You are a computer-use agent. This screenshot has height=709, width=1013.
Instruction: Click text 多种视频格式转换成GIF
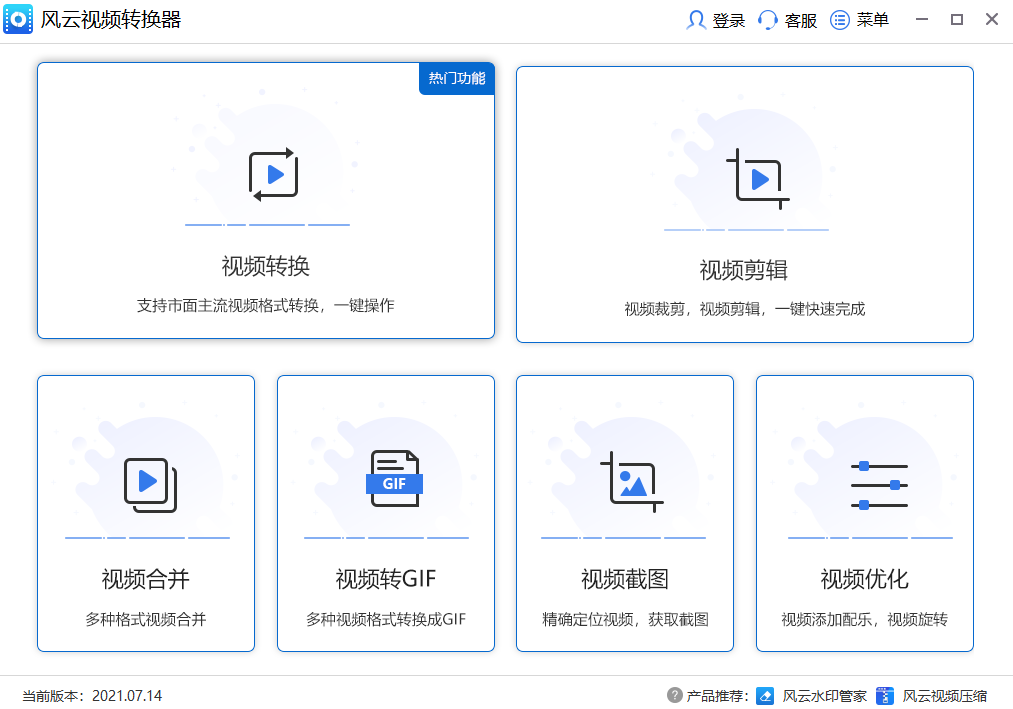tap(386, 619)
